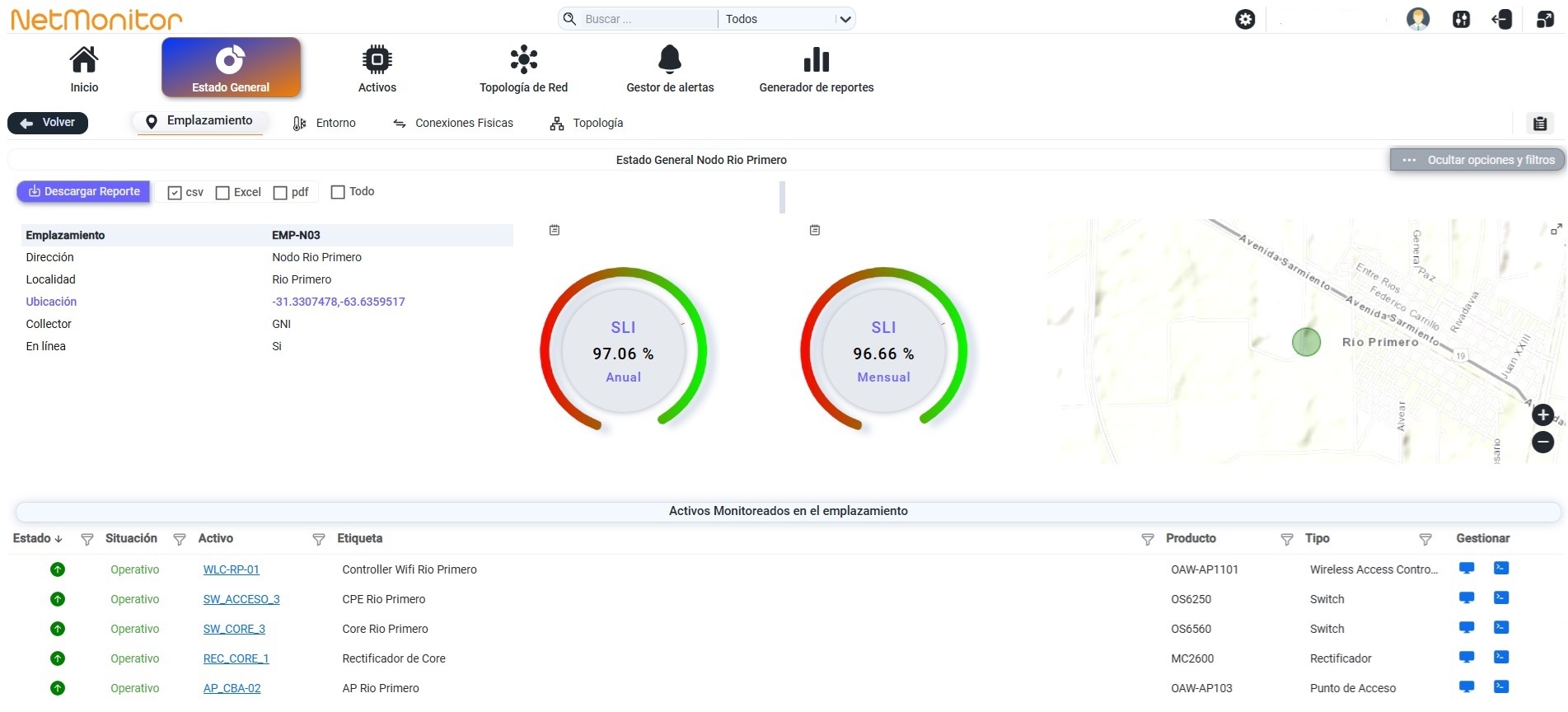The width and height of the screenshot is (1568, 712).
Task: Open monitor icon for WLC-RP-01 row
Action: 1467,568
